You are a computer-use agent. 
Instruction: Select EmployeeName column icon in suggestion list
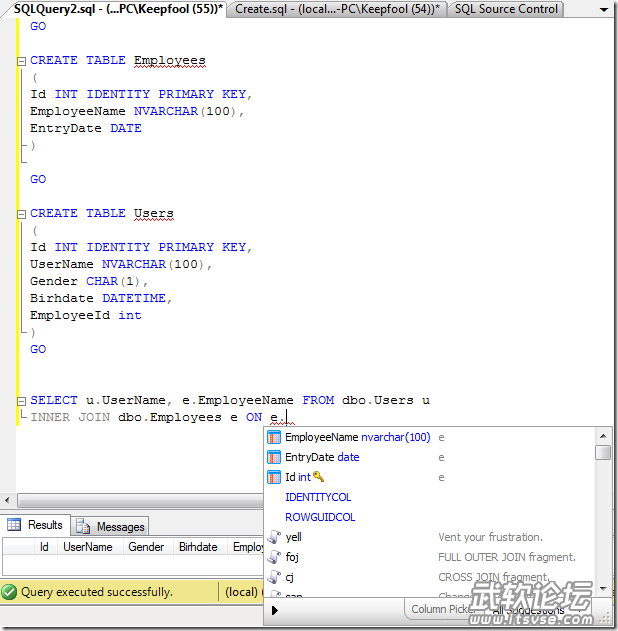[274, 437]
